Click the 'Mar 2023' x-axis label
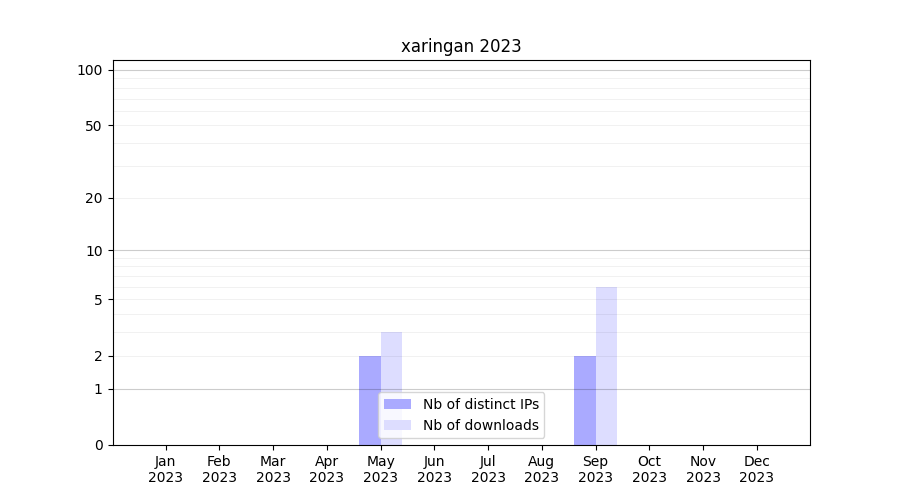 (x=273, y=469)
